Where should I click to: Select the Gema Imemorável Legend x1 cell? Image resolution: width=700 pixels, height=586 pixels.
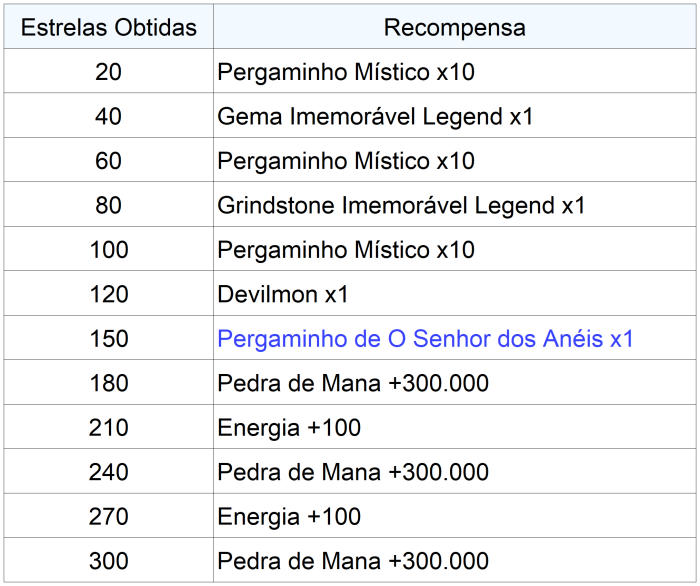[x=375, y=117]
